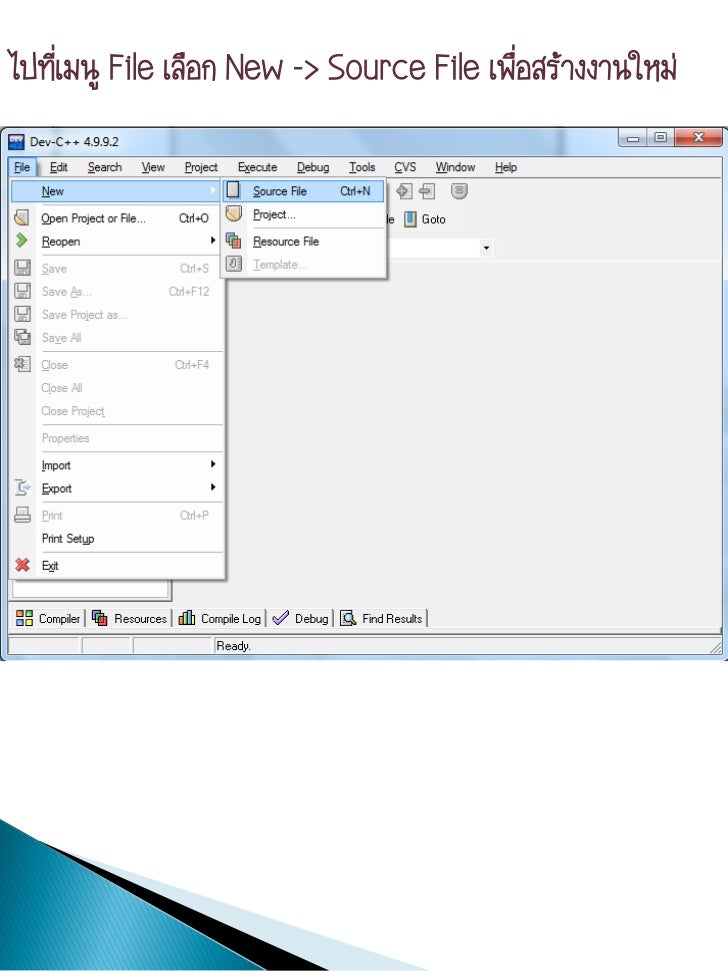Click the floppy icon beside Save Project as
The width and height of the screenshot is (728, 971).
22,313
